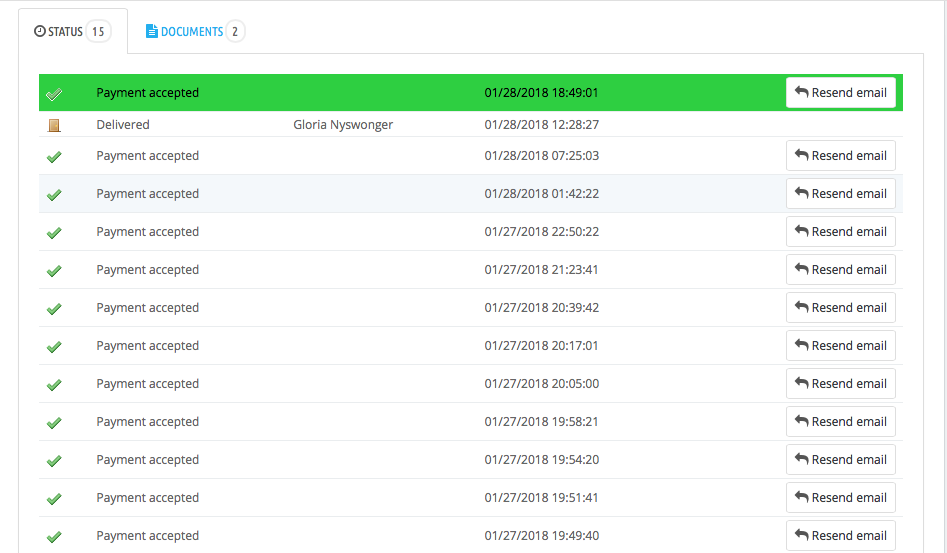Click checkmark icon for 01/27/2018 19:49:40 row
The width and height of the screenshot is (947, 553).
click(x=54, y=537)
